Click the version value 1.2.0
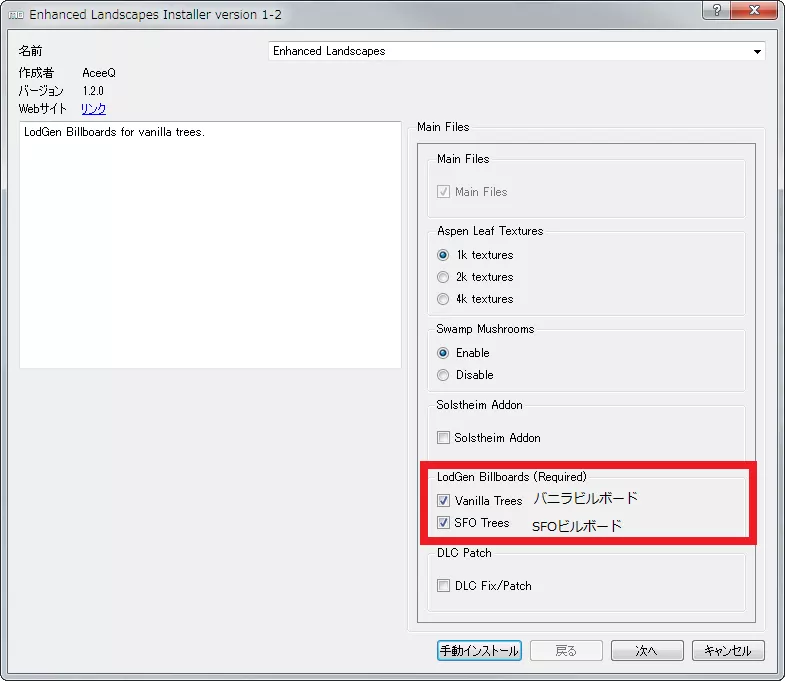The image size is (785, 681). tap(93, 91)
